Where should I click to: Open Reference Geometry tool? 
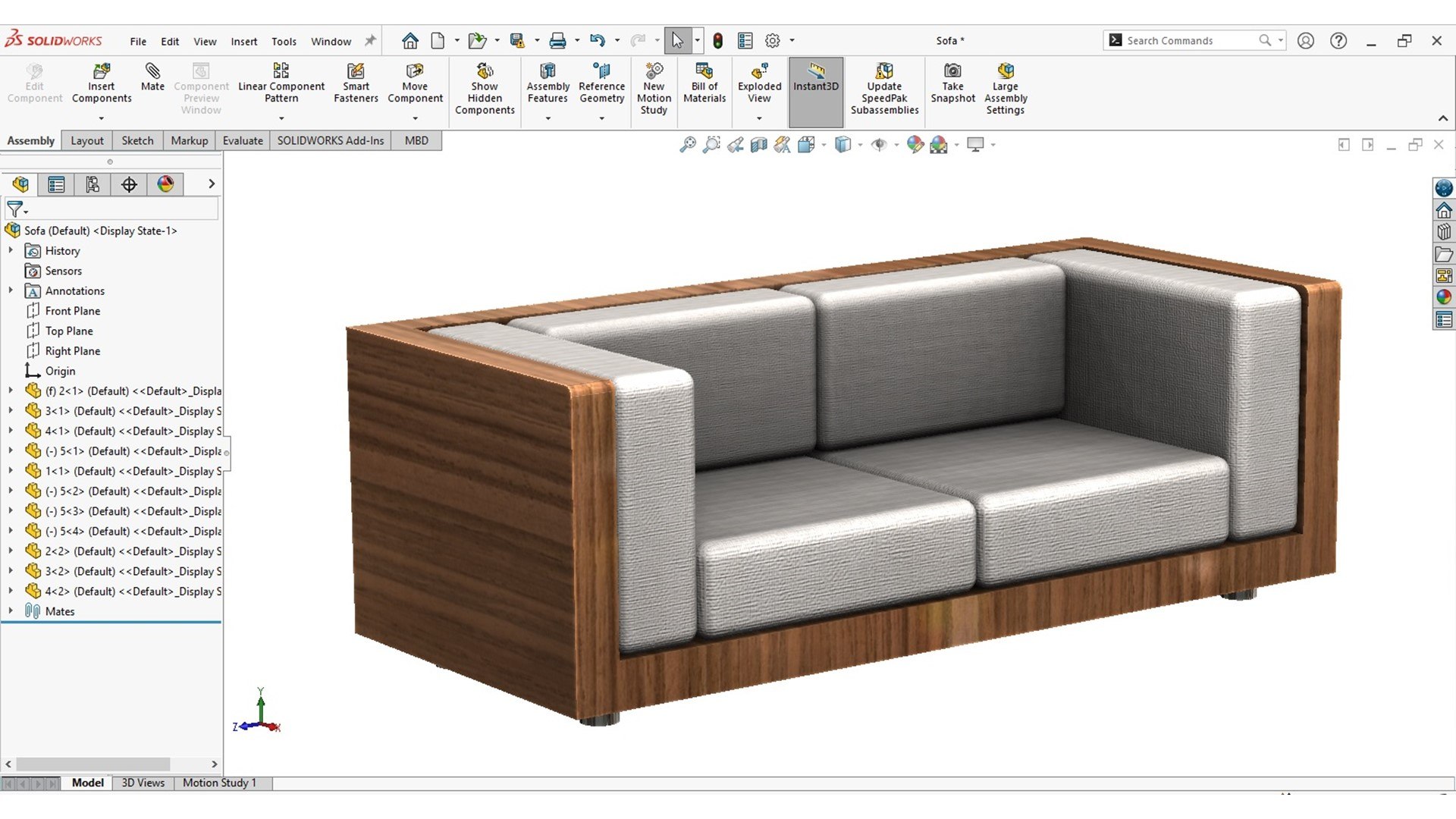tap(601, 83)
